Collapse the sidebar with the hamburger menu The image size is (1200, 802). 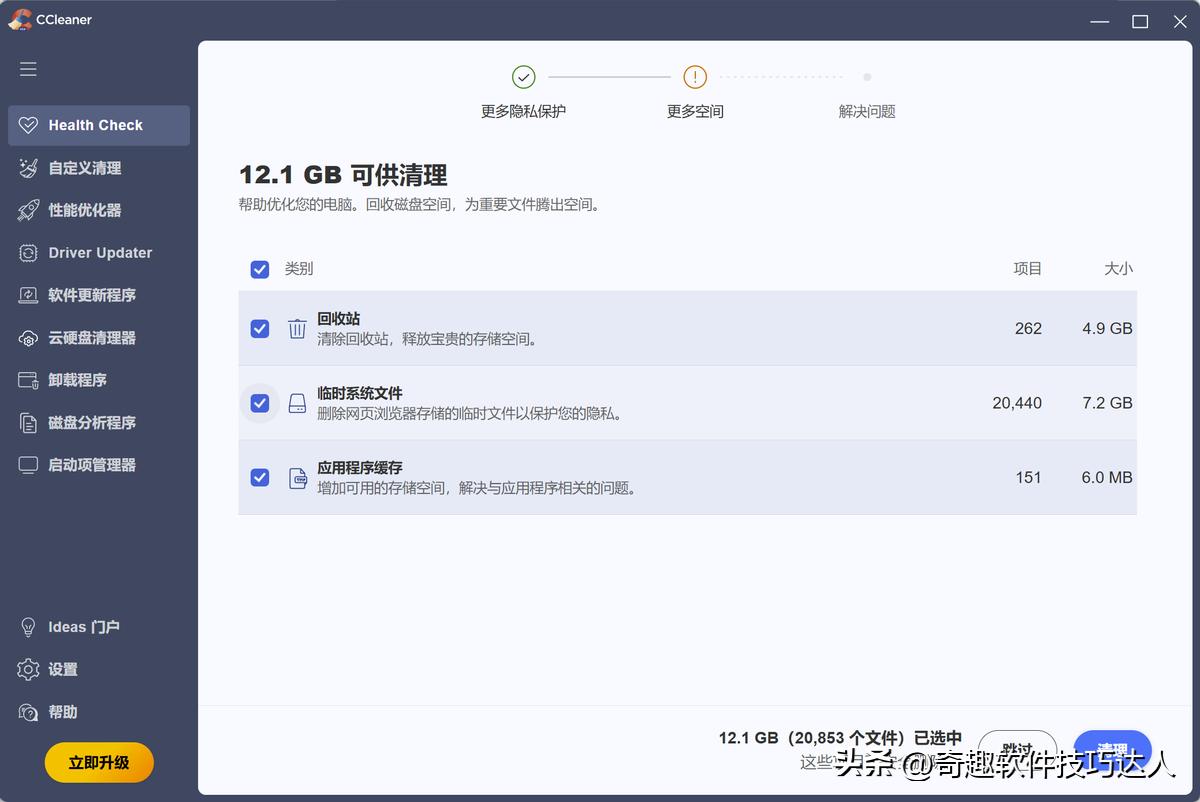coord(27,69)
